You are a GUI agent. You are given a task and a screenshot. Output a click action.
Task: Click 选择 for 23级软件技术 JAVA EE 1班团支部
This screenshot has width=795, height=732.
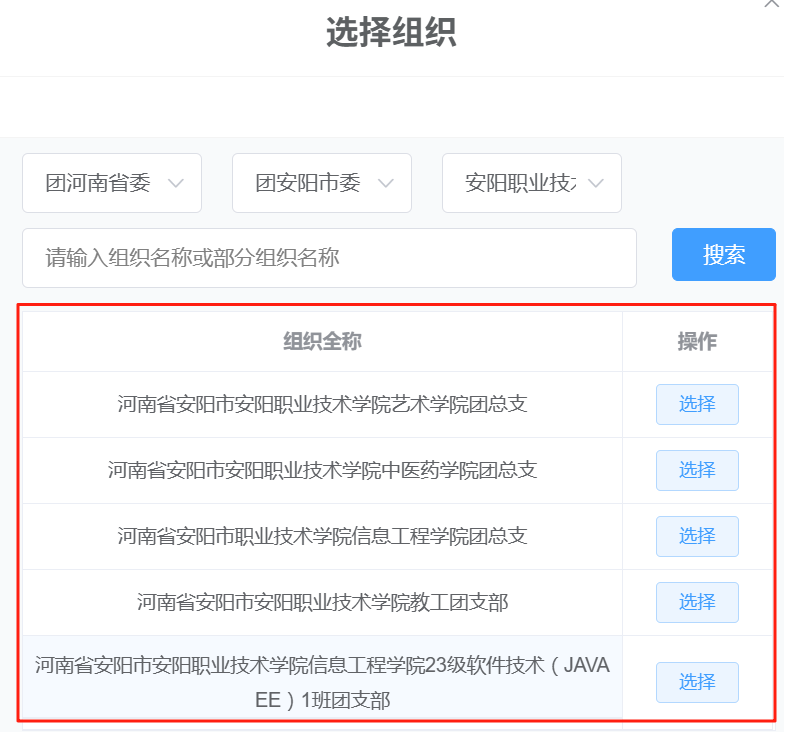[x=697, y=683]
